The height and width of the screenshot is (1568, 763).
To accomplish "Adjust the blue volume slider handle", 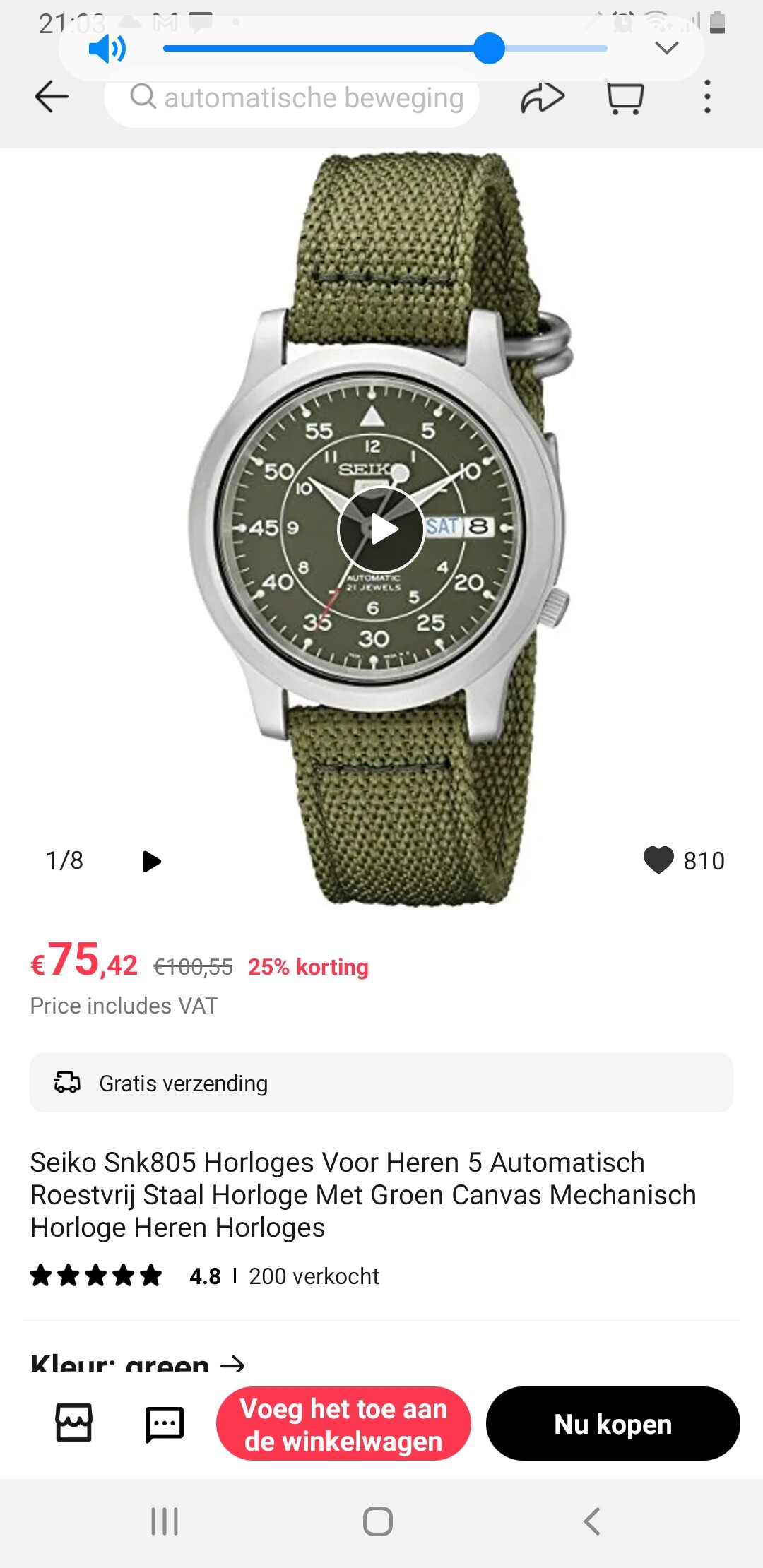I will coord(489,49).
